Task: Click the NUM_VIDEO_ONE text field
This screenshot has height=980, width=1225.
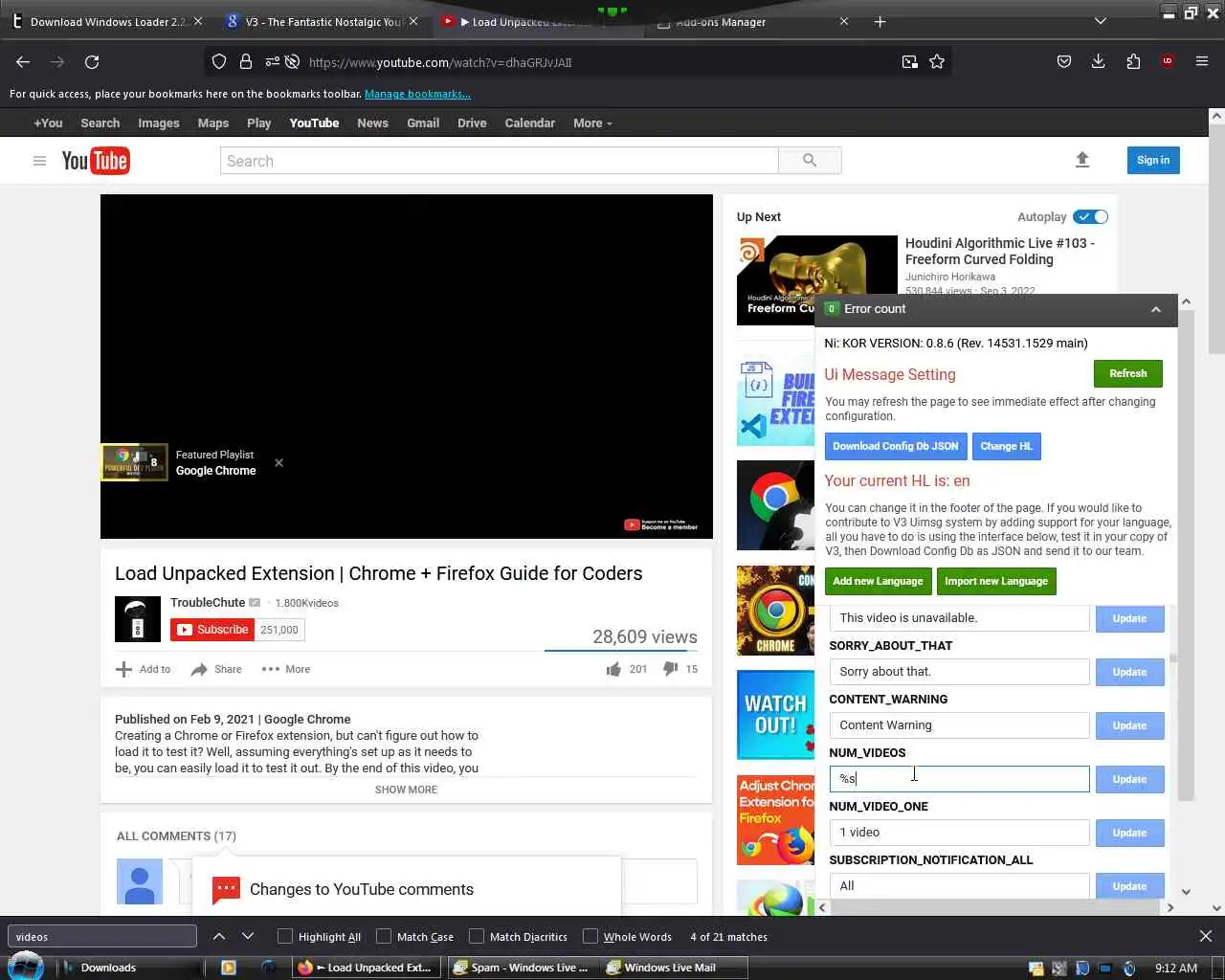Action: point(959,833)
